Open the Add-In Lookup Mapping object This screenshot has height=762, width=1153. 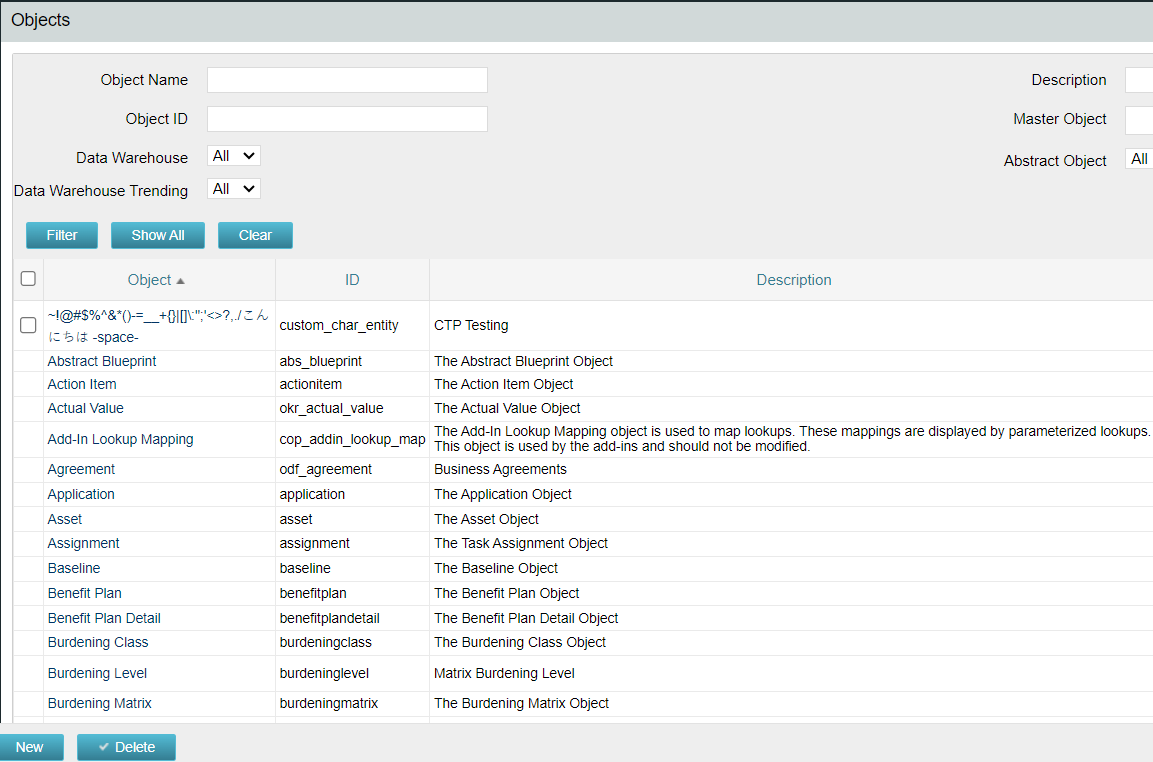coord(120,439)
